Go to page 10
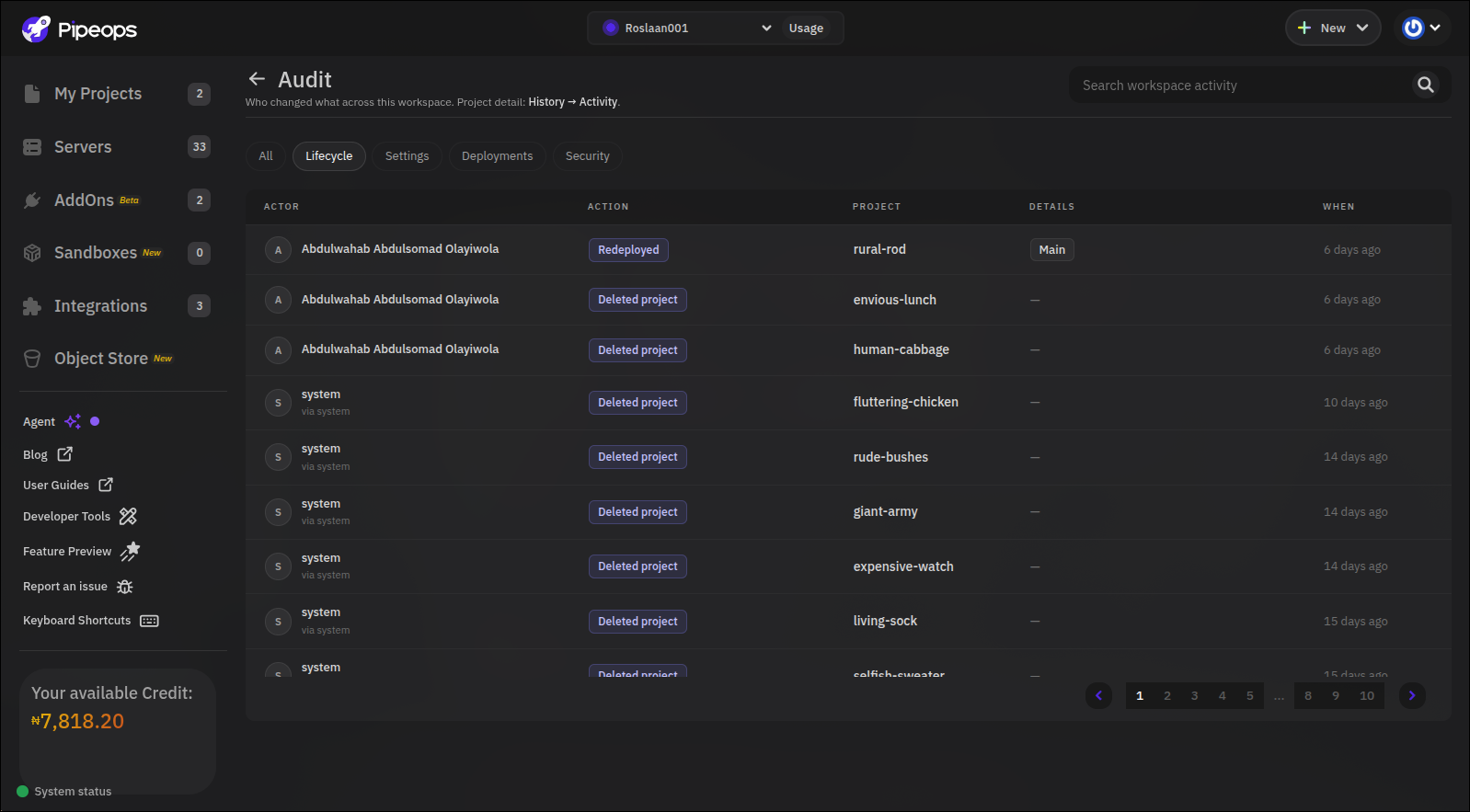Image resolution: width=1470 pixels, height=812 pixels. coord(1367,696)
